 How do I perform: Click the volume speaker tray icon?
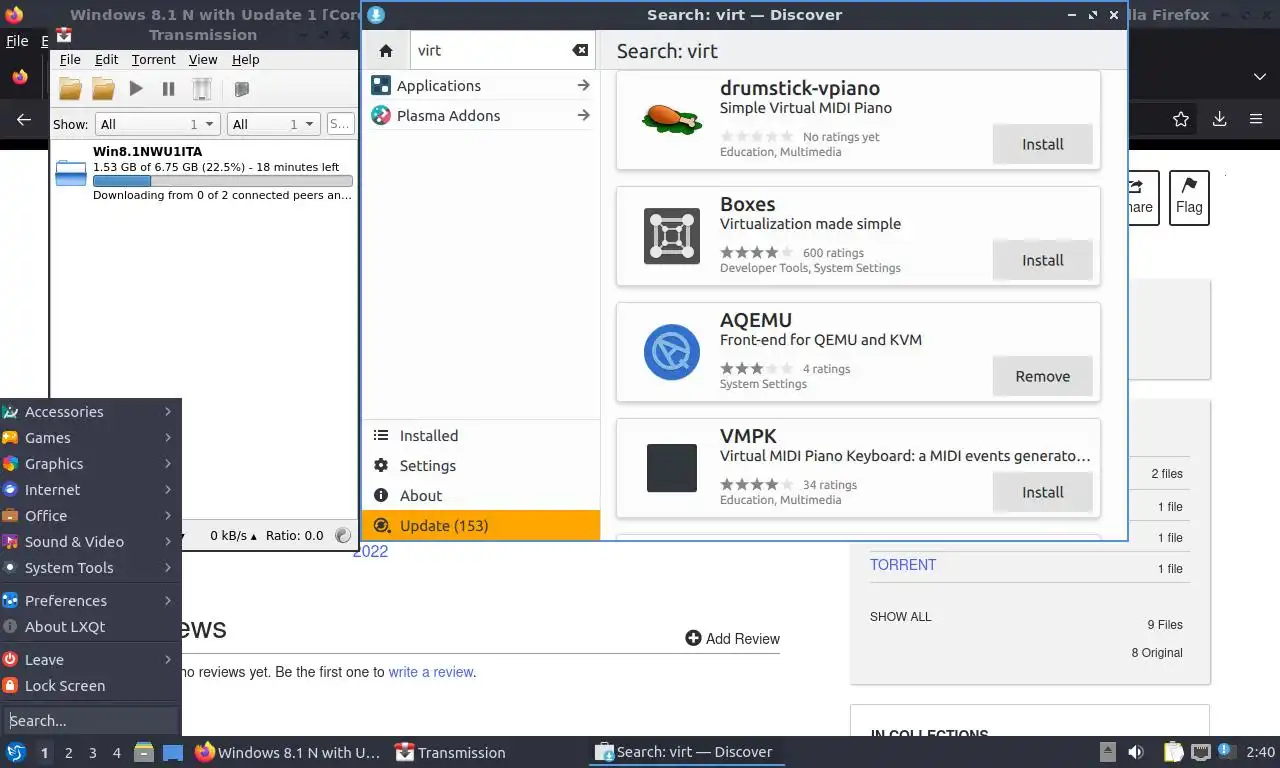click(x=1136, y=752)
